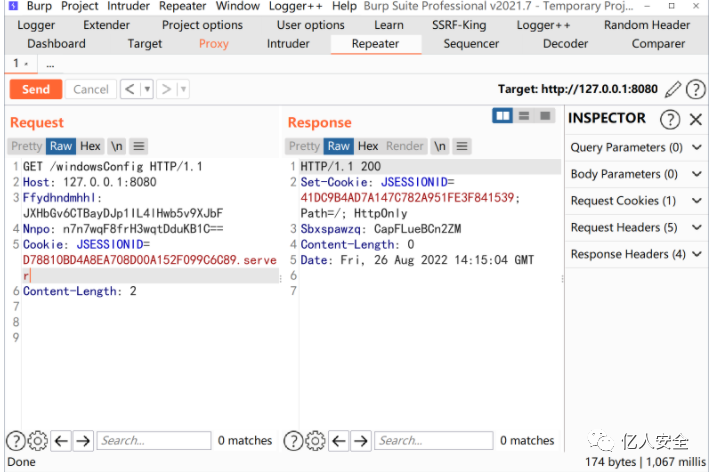Image resolution: width=711 pixels, height=472 pixels.
Task: Go forward to next request in history
Action: tap(166, 89)
